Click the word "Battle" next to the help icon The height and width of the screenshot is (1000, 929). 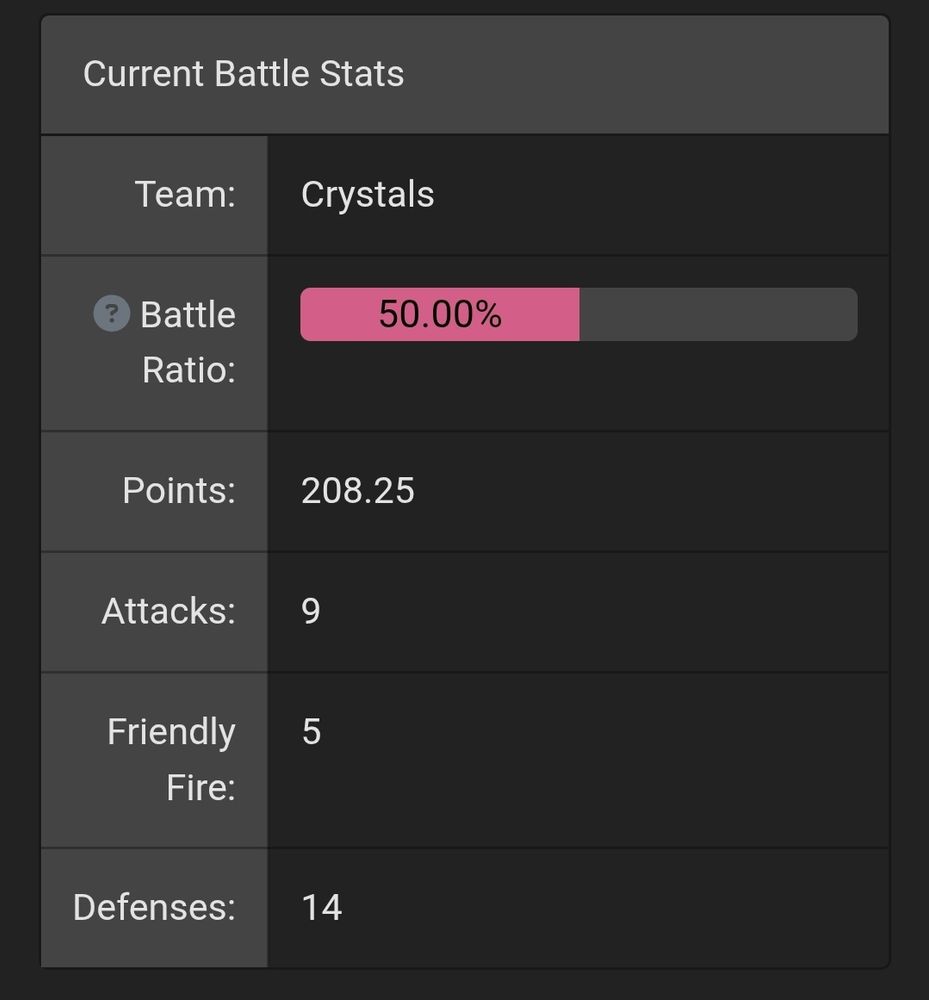(188, 315)
